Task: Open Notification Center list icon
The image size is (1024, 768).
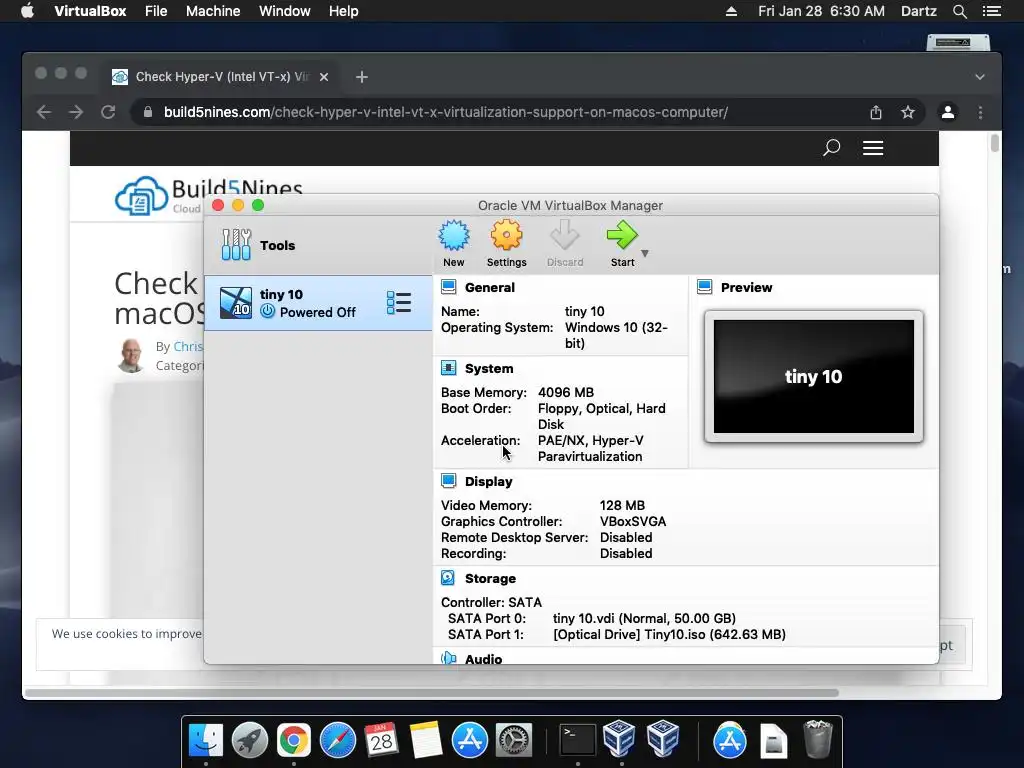Action: [992, 11]
